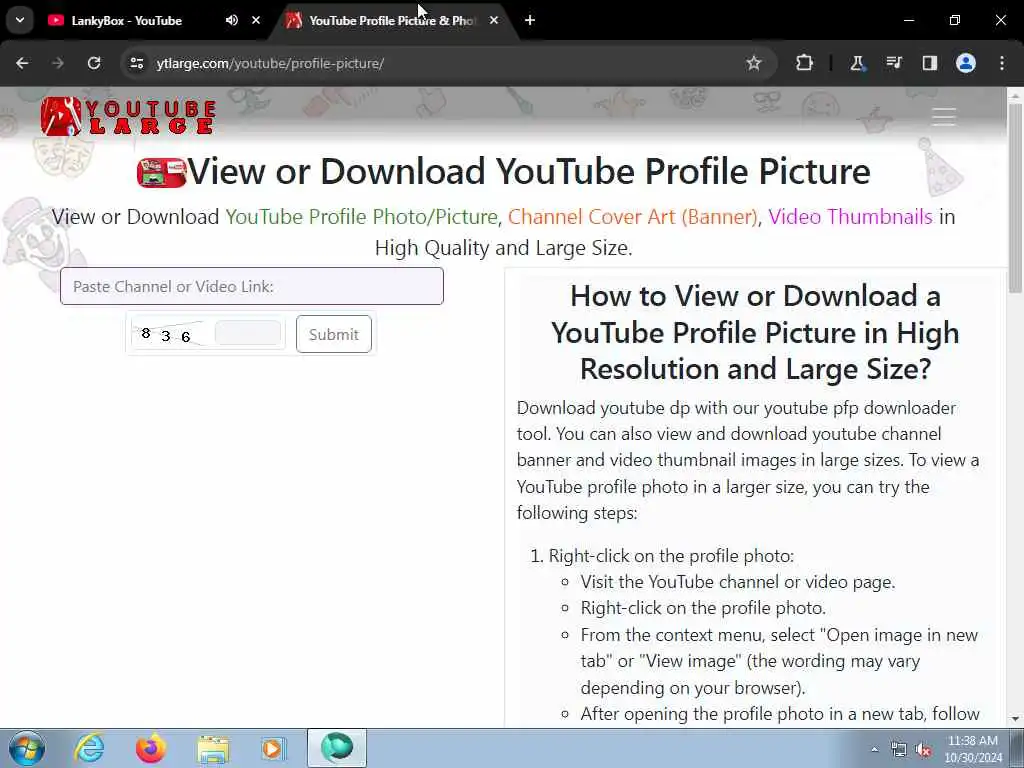The image size is (1024, 768).
Task: Click the Submit button
Action: click(x=334, y=334)
